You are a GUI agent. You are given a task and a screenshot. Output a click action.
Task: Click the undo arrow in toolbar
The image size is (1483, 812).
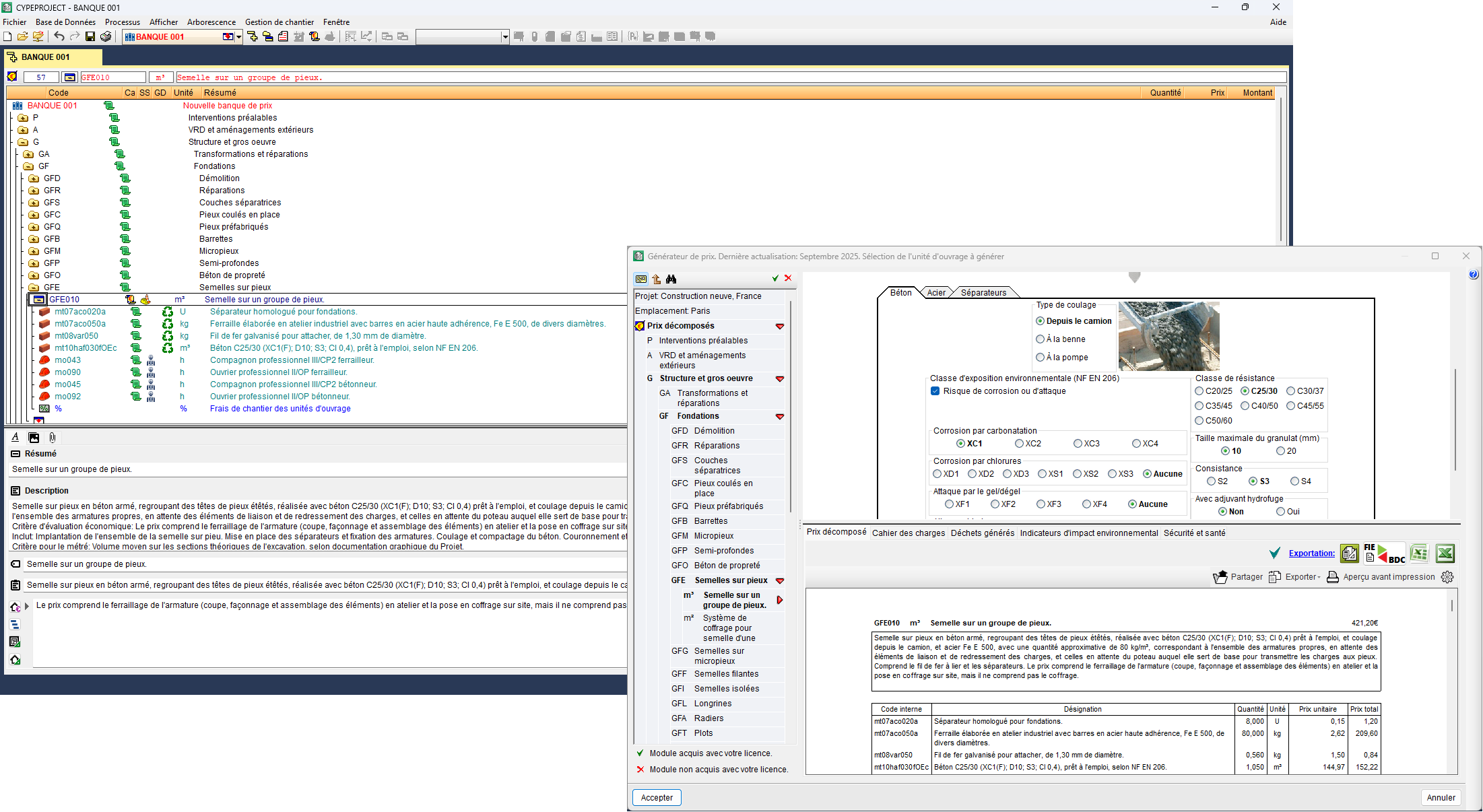coord(59,37)
